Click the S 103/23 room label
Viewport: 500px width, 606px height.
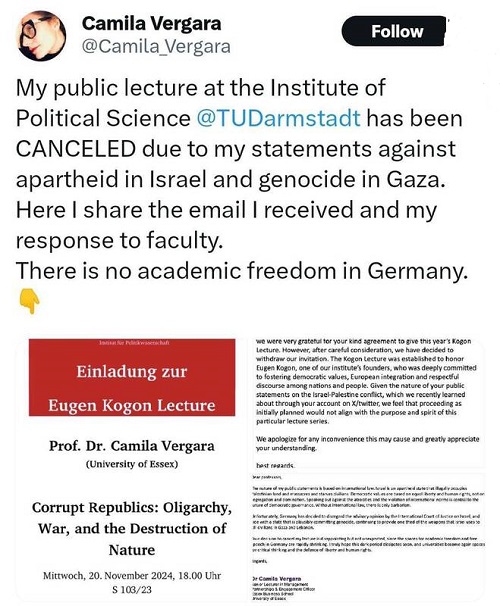(x=132, y=590)
